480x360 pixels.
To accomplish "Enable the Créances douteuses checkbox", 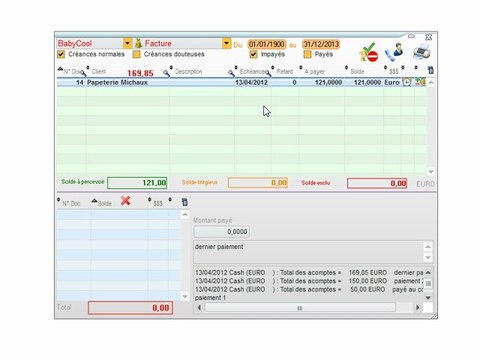I will click(x=136, y=54).
